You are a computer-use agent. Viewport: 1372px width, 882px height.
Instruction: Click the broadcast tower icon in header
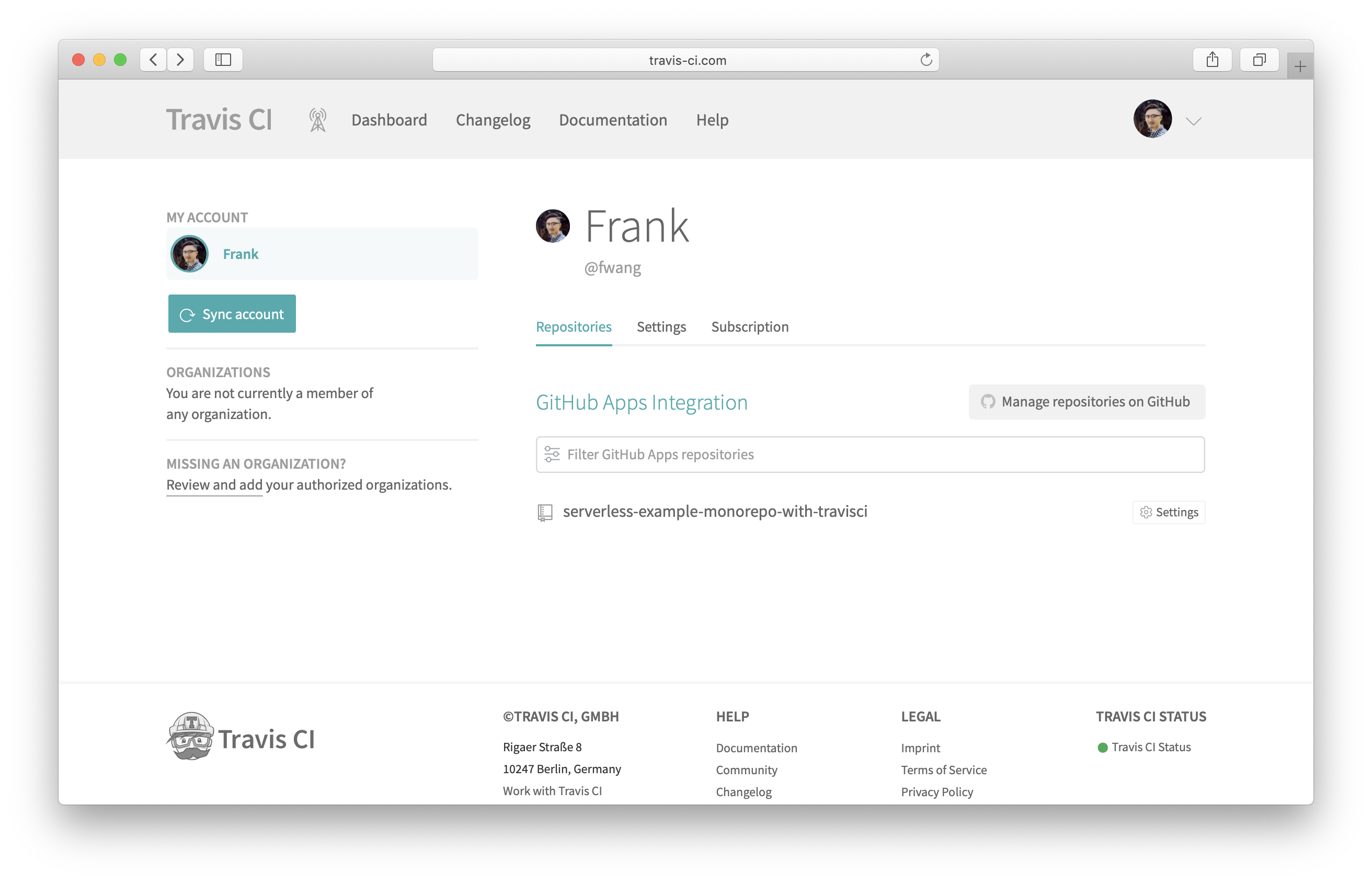click(318, 120)
